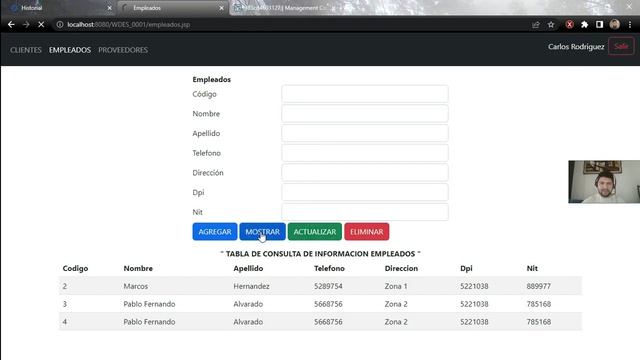
Task: Open the EMPLEADOS nav item
Action: (x=70, y=50)
